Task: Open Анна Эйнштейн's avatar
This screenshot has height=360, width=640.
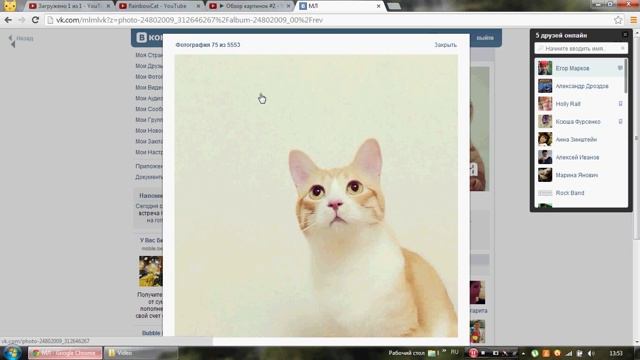Action: 545,139
